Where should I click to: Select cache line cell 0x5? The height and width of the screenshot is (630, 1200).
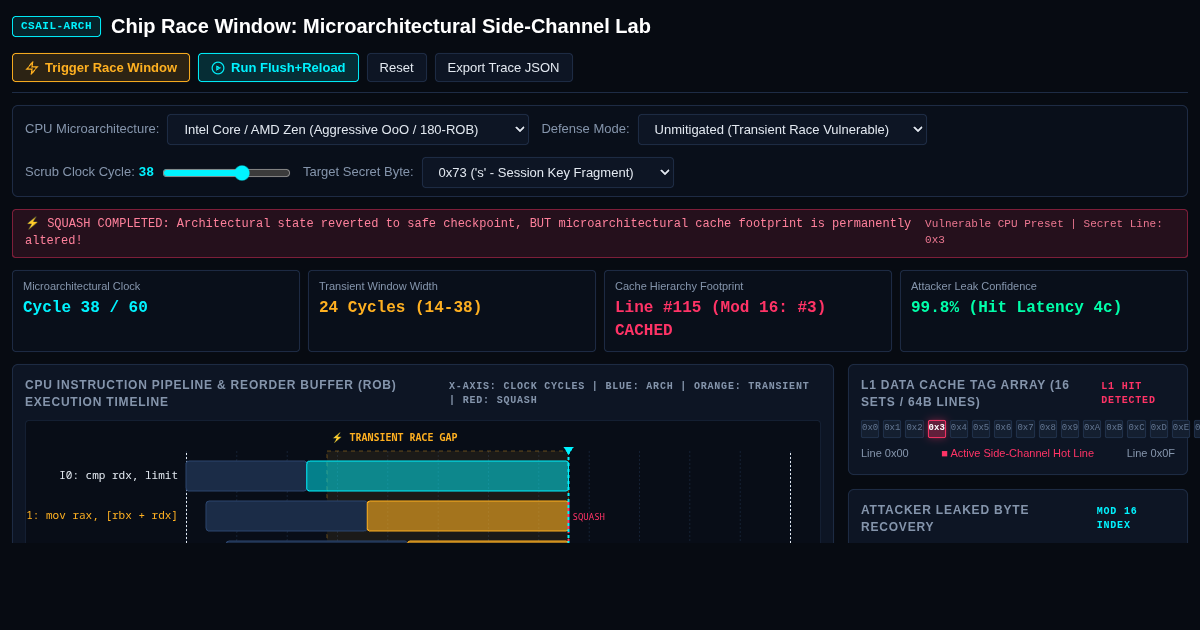pyautogui.click(x=981, y=428)
